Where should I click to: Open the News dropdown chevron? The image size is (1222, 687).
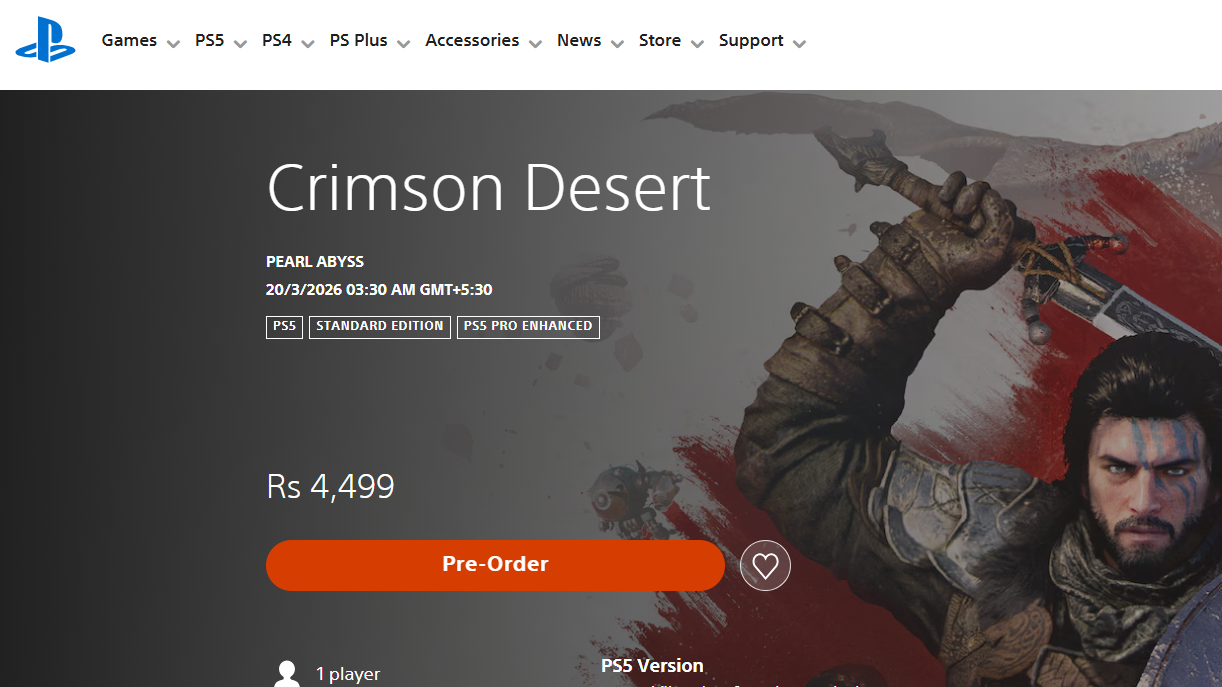pos(618,43)
